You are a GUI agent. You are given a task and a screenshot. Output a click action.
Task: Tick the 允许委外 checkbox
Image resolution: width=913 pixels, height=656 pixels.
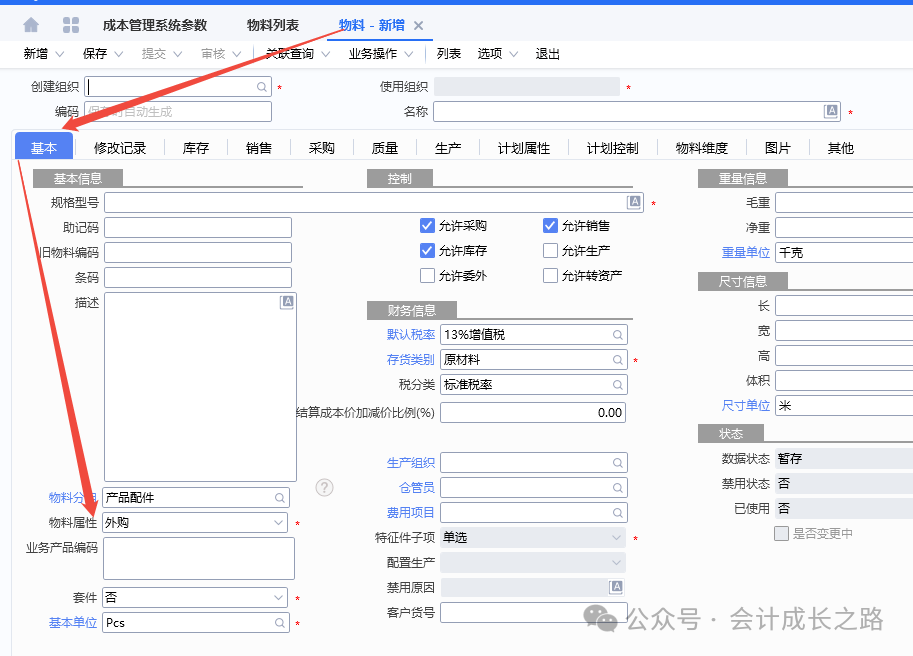[x=428, y=276]
